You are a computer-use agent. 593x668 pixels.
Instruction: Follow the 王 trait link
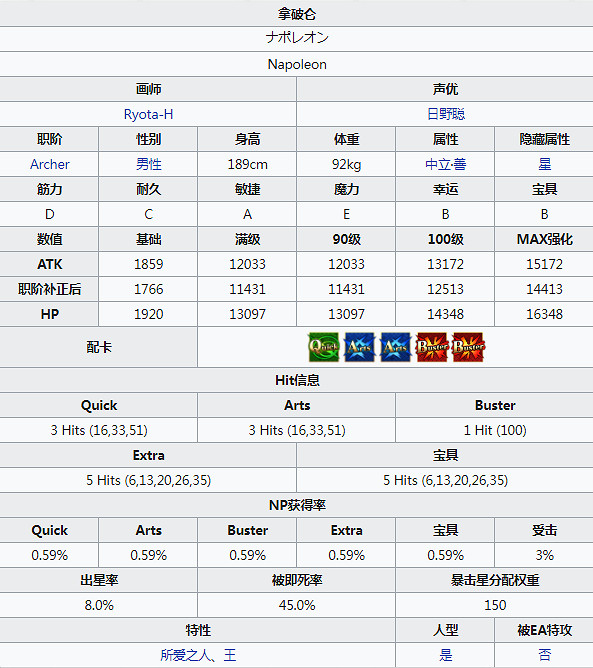click(x=230, y=655)
